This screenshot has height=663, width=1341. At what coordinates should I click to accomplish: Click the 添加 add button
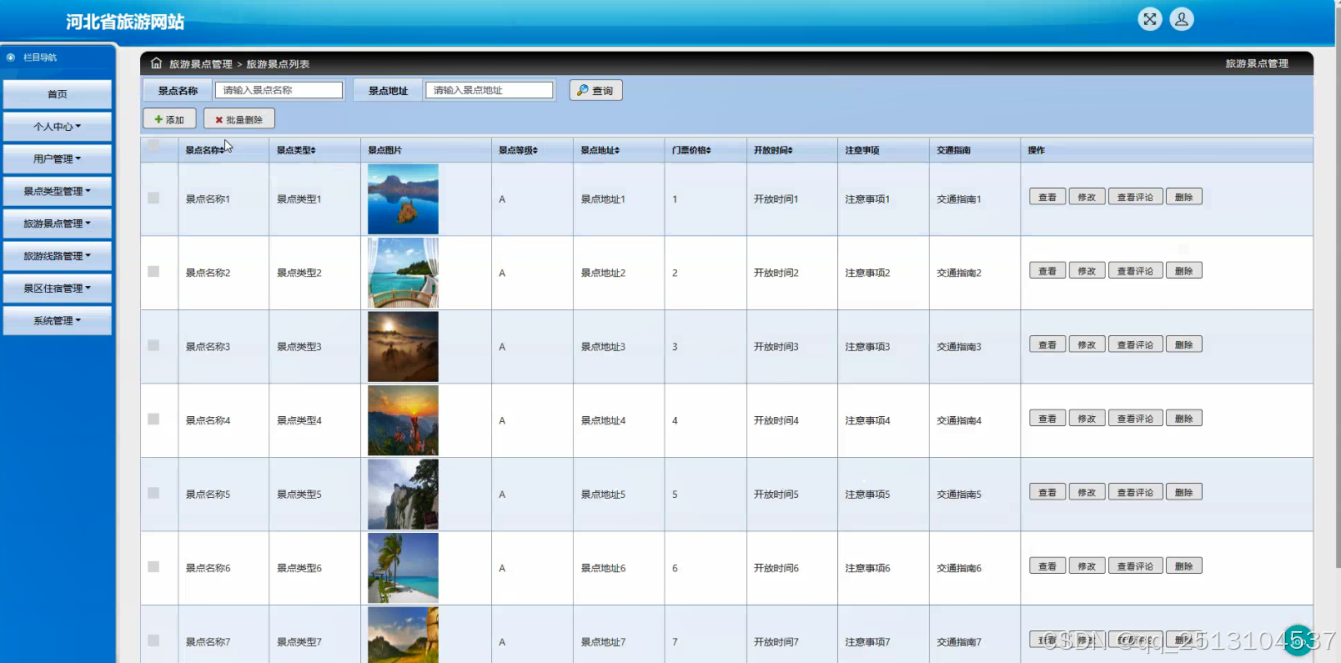(170, 119)
